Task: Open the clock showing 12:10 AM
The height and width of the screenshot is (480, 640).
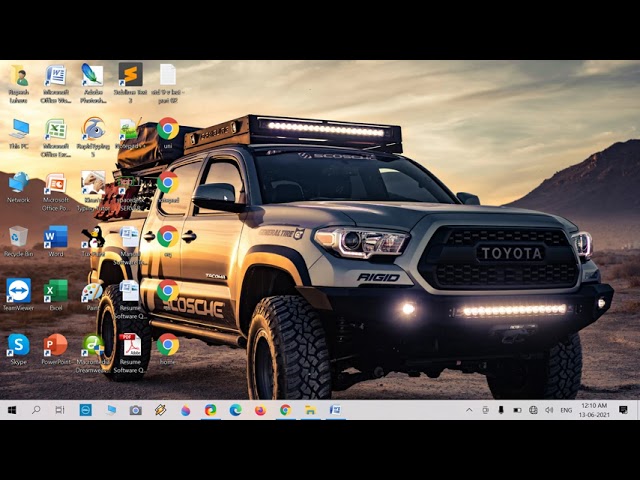Action: coord(594,410)
